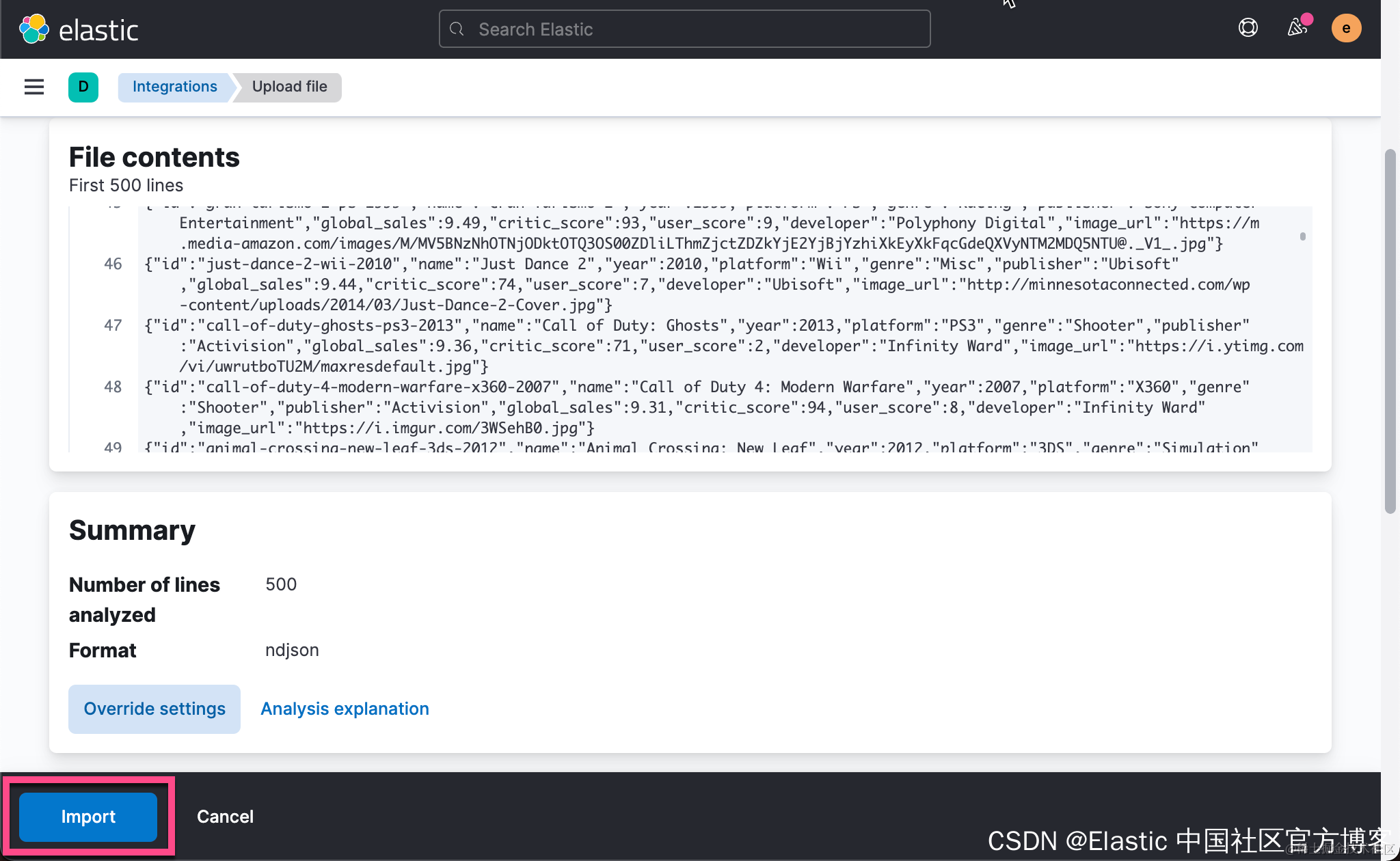This screenshot has height=861, width=1400.
Task: Open the help menu lifebuoy icon
Action: click(1248, 28)
